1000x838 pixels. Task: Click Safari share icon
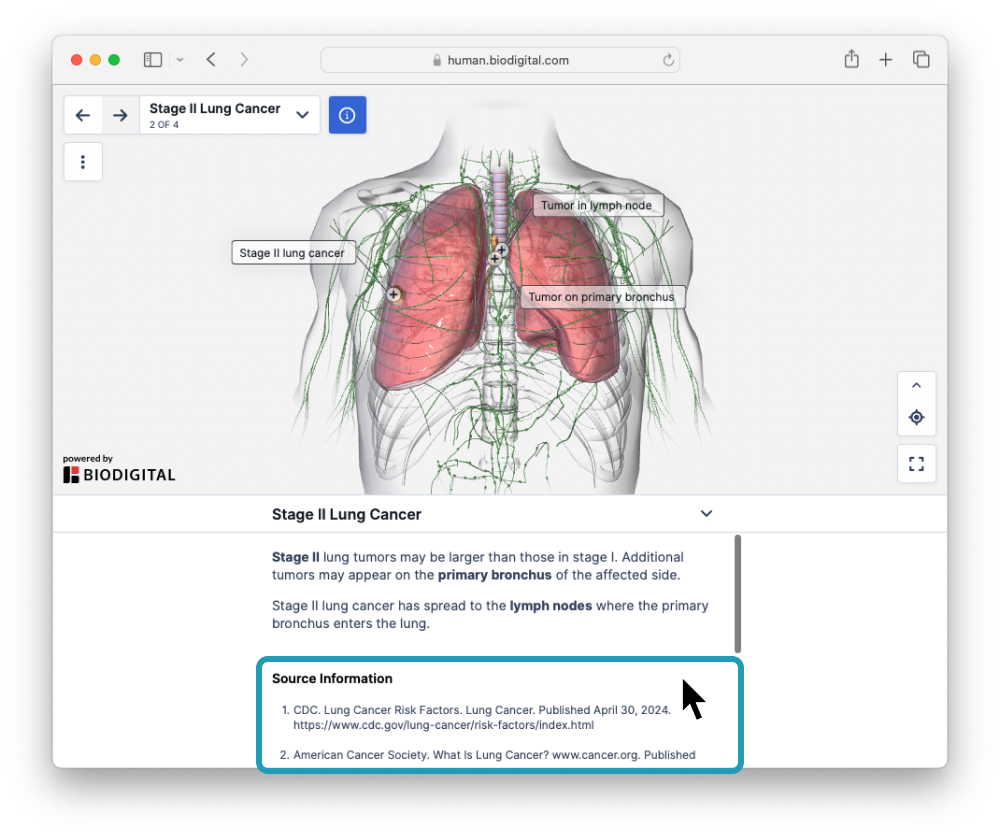851,60
